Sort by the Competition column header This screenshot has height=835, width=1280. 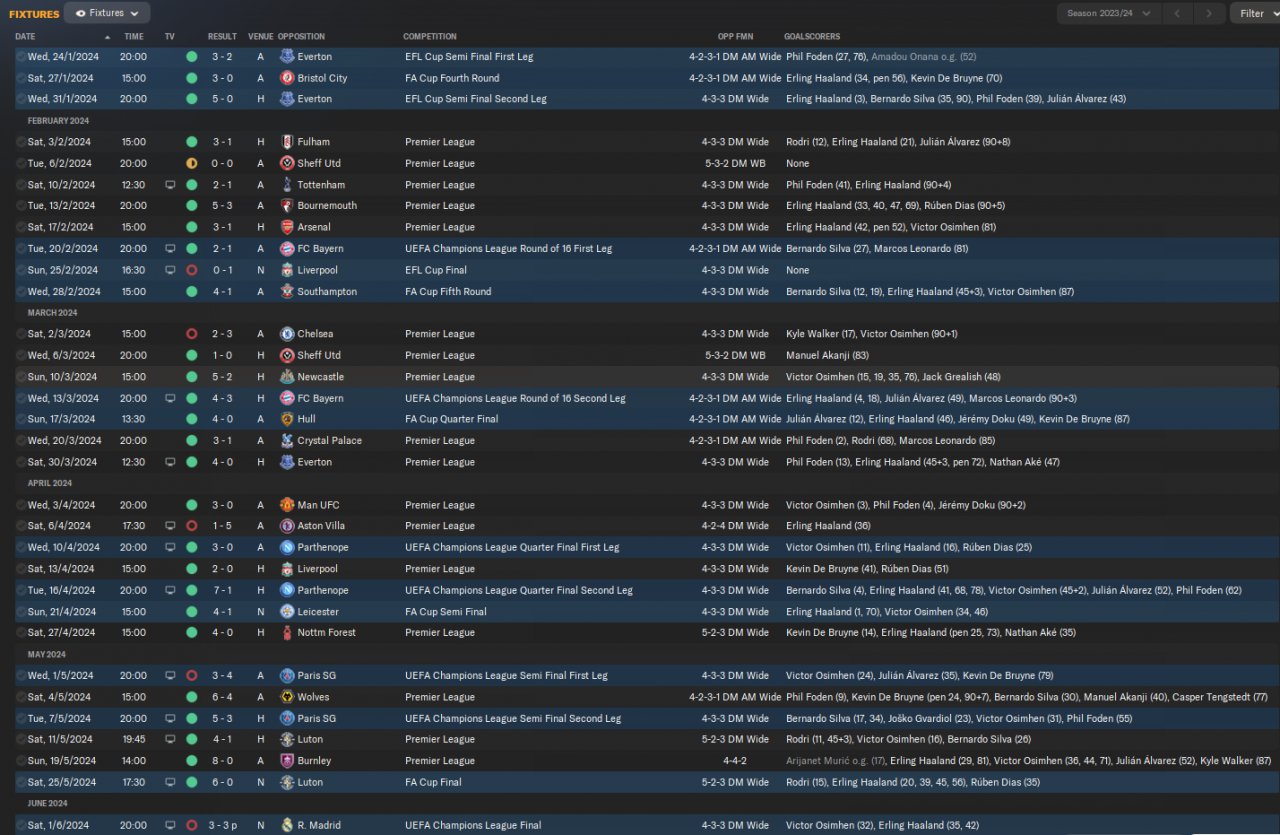pyautogui.click(x=430, y=37)
